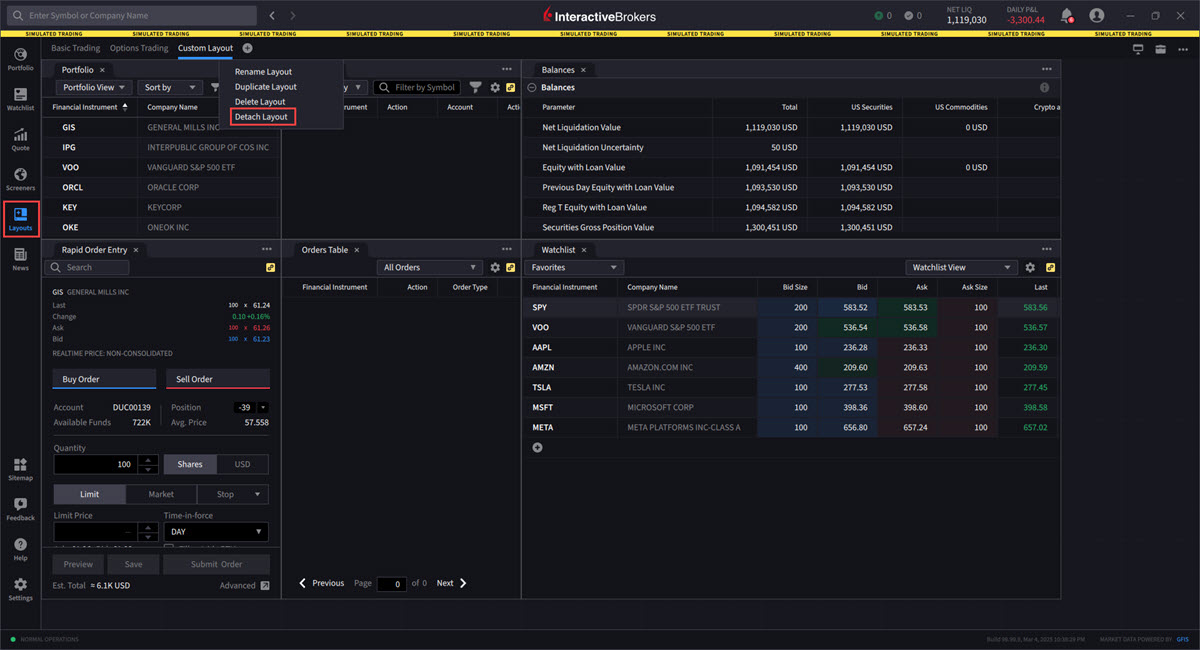Viewport: 1200px width, 650px height.
Task: Open the News sidebar icon
Action: pos(20,259)
